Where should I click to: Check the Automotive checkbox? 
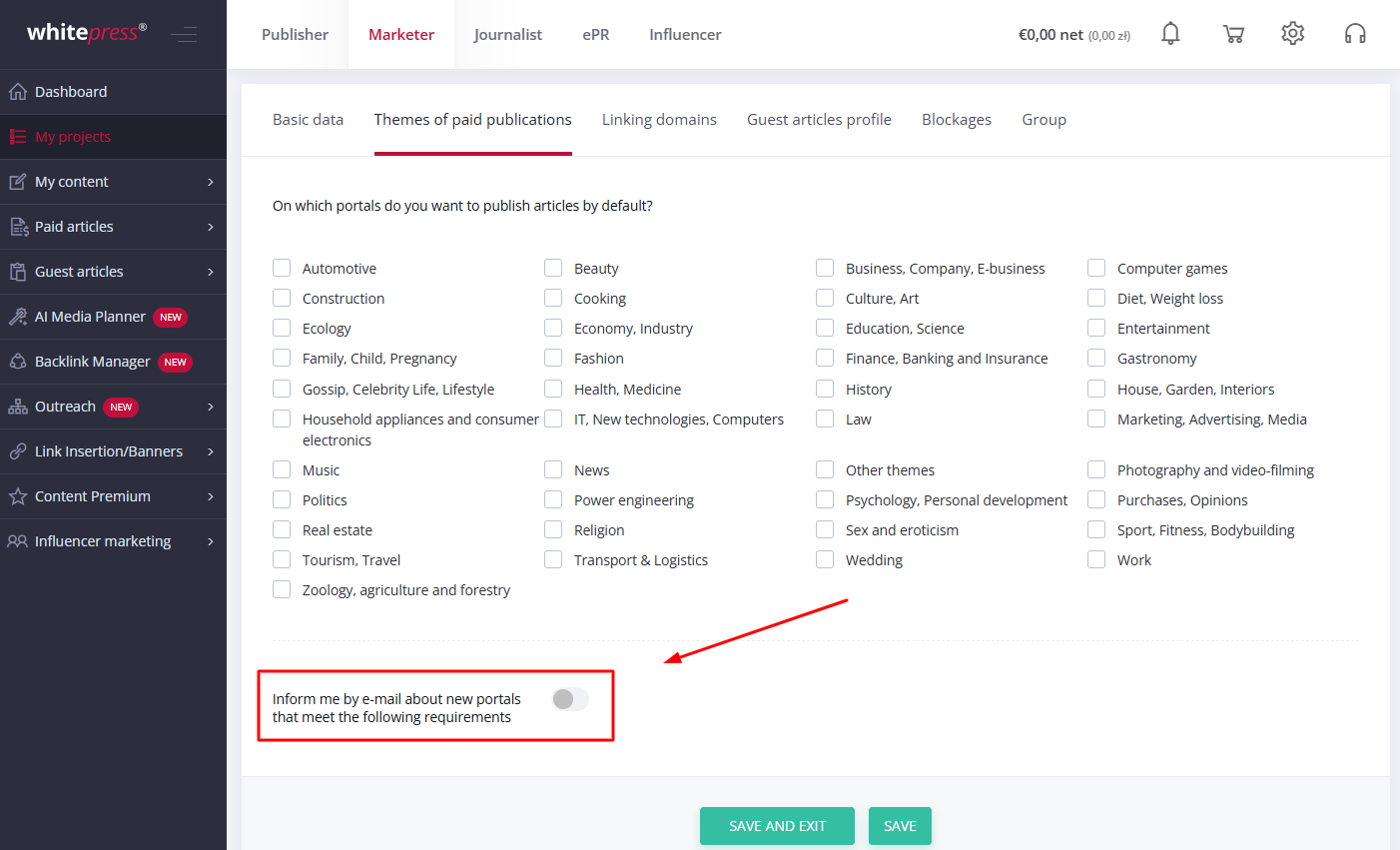[x=282, y=268]
